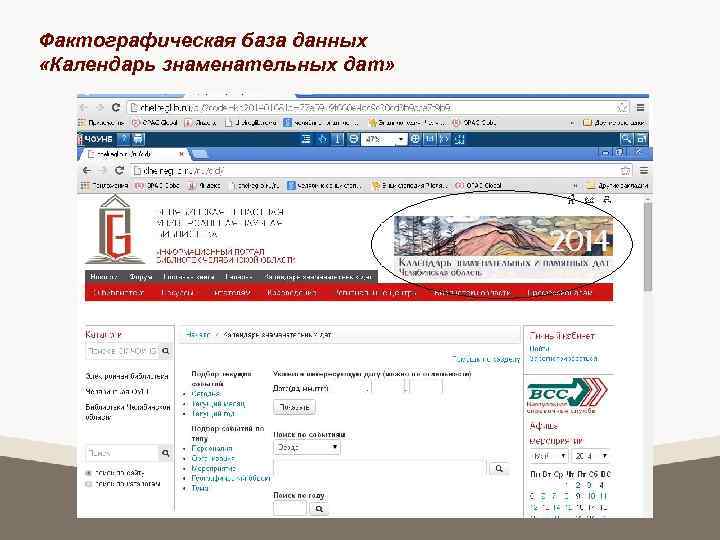Click Войти under Личный кабинет
The width and height of the screenshot is (720, 540).
(539, 349)
